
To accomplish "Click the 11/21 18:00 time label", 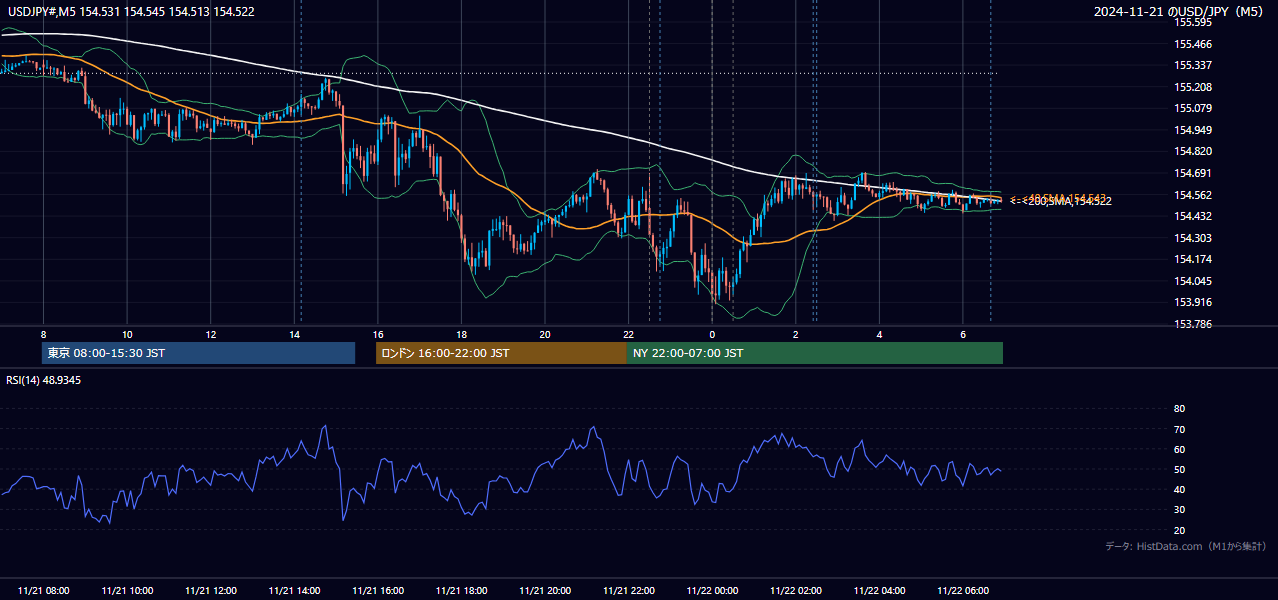I will 462,591.
